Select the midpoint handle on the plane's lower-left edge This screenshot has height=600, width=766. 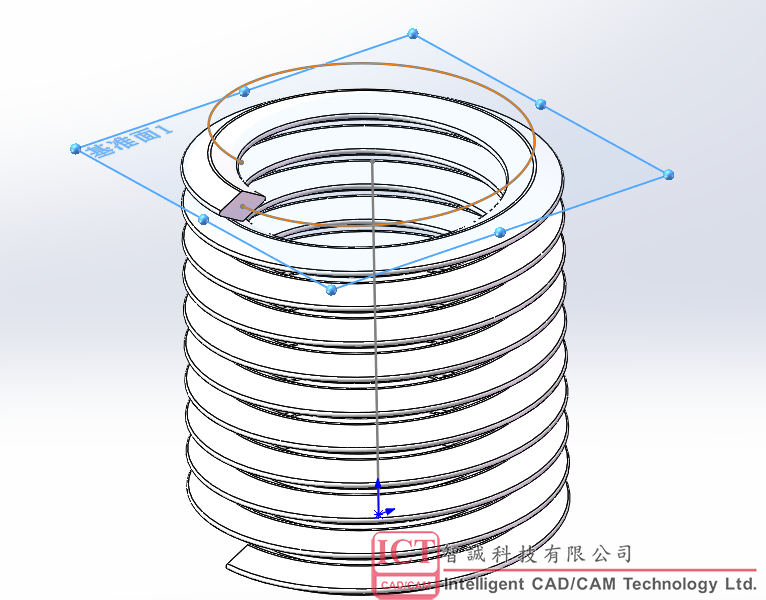204,219
